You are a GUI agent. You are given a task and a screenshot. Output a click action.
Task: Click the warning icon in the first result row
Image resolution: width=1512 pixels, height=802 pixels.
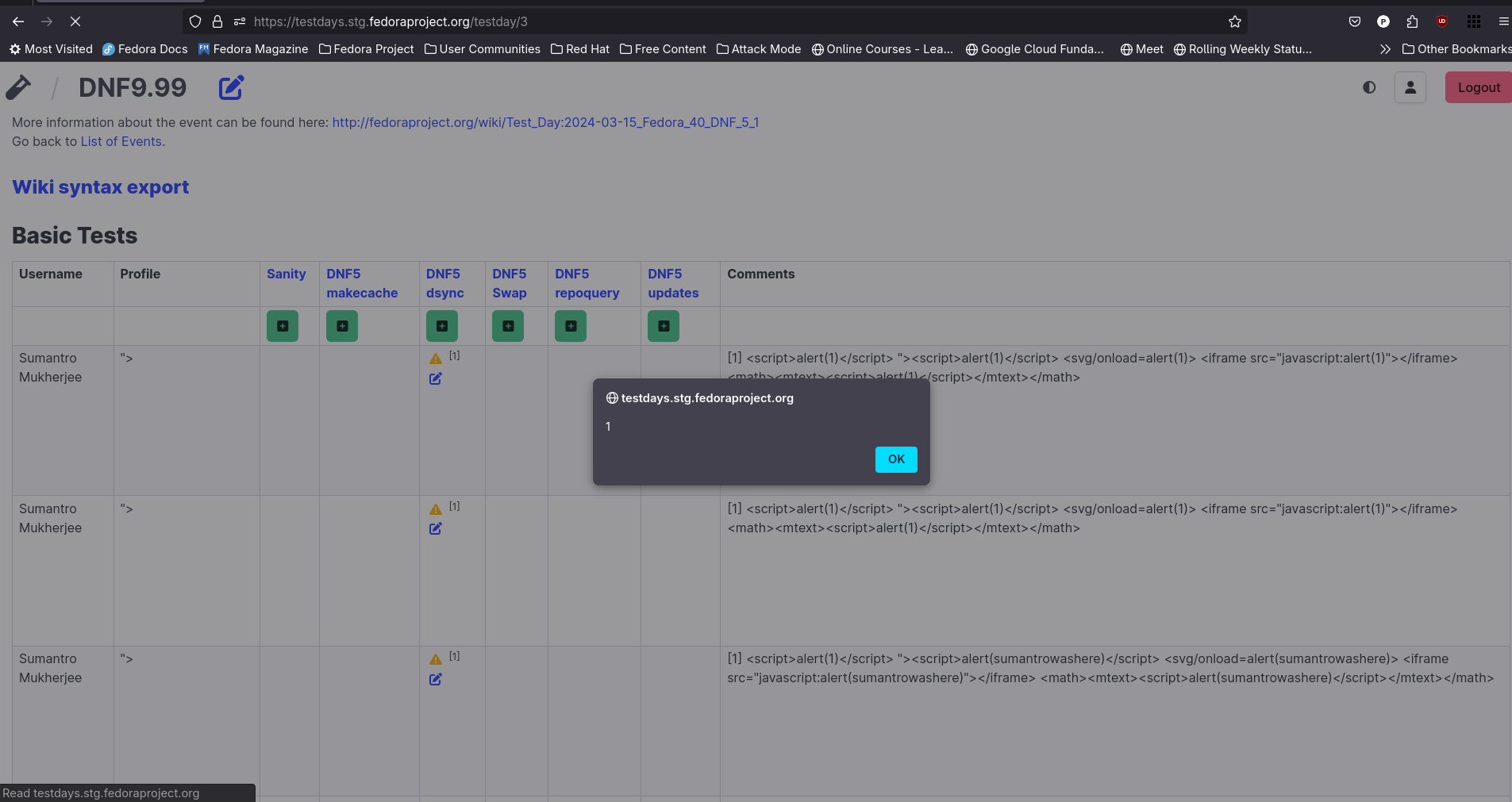click(436, 359)
